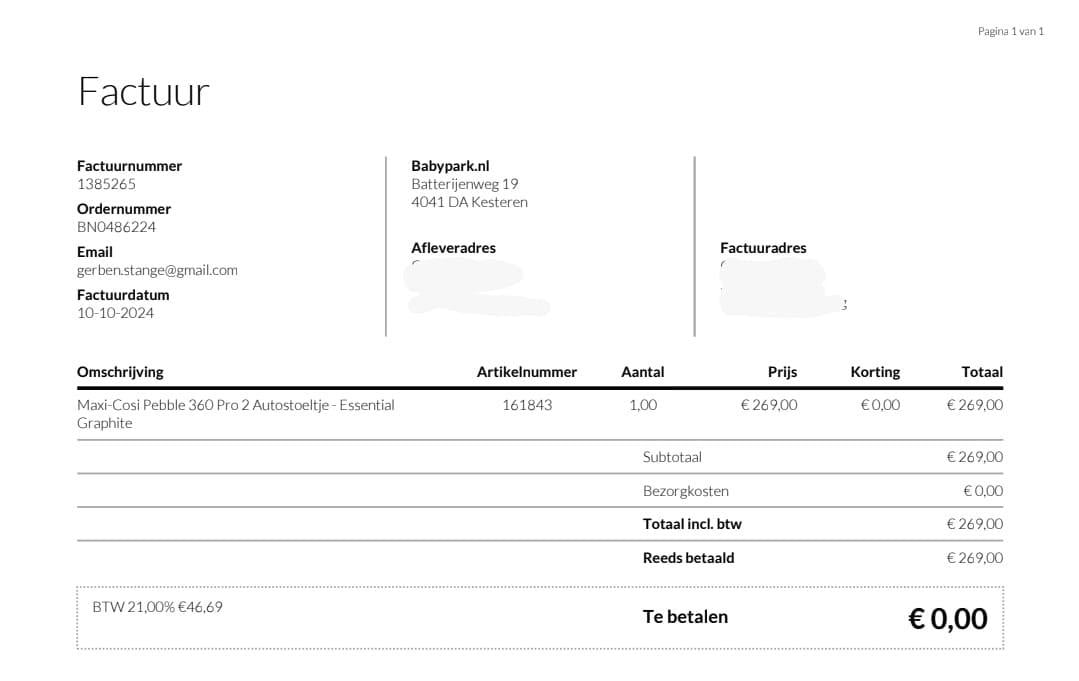Click order number BN0486224
Screen dimensions: 1079x681
pos(116,227)
